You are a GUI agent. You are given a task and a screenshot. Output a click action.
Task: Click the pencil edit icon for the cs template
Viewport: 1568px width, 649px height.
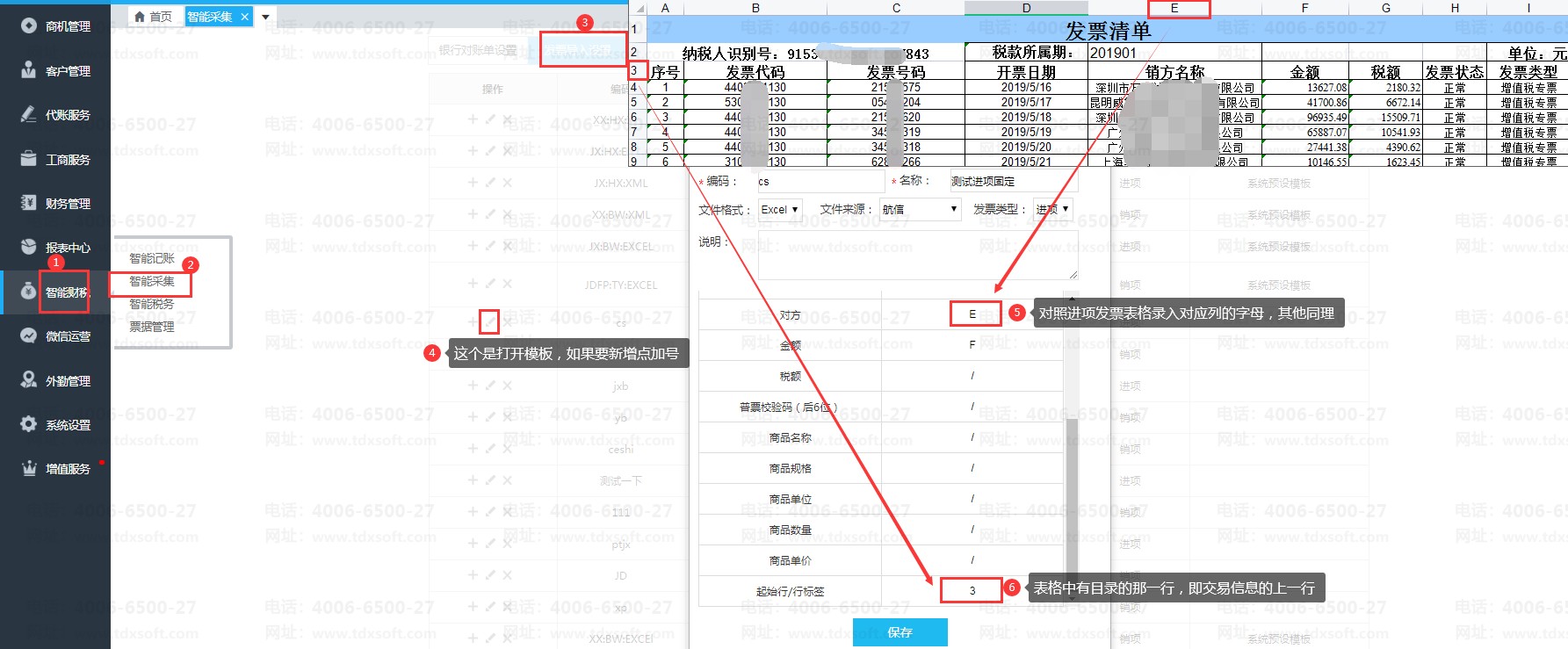coord(490,322)
